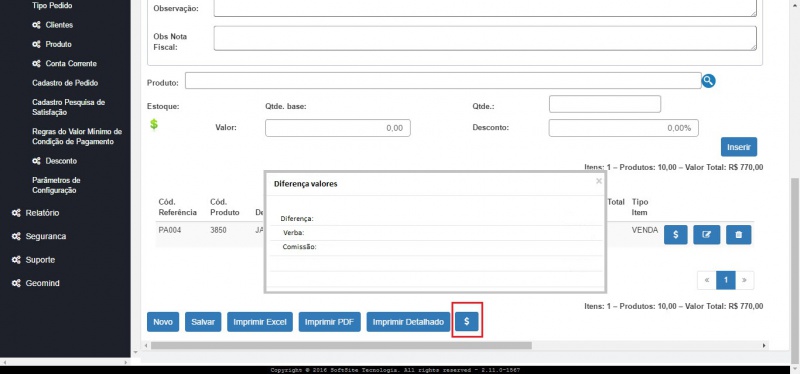Click the horizontal scrollbar below buttons
This screenshot has height=374, width=800.
[341, 345]
